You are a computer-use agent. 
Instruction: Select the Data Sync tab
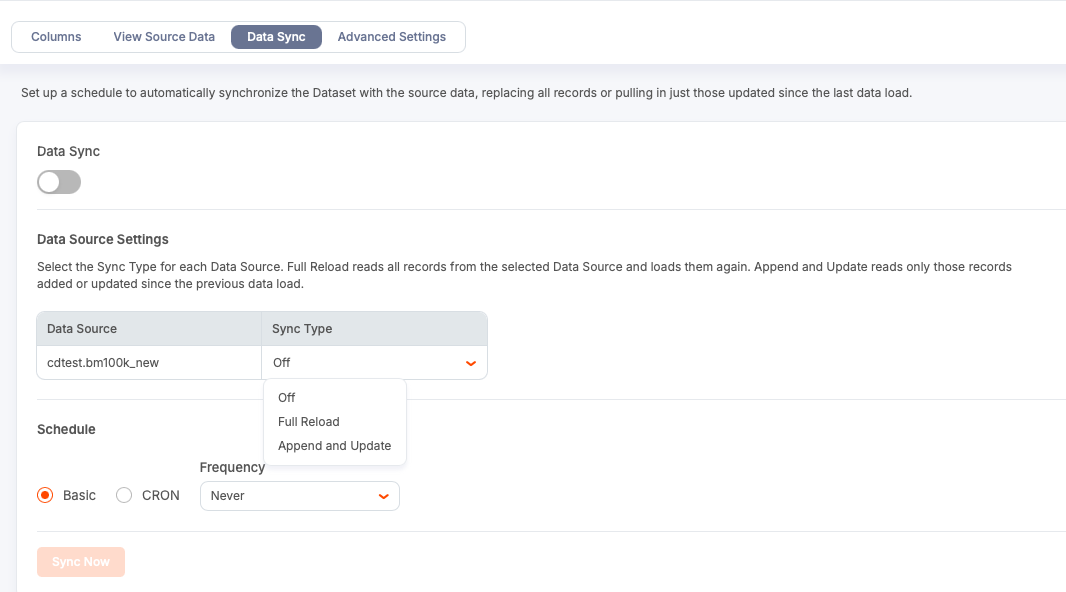[x=276, y=36]
